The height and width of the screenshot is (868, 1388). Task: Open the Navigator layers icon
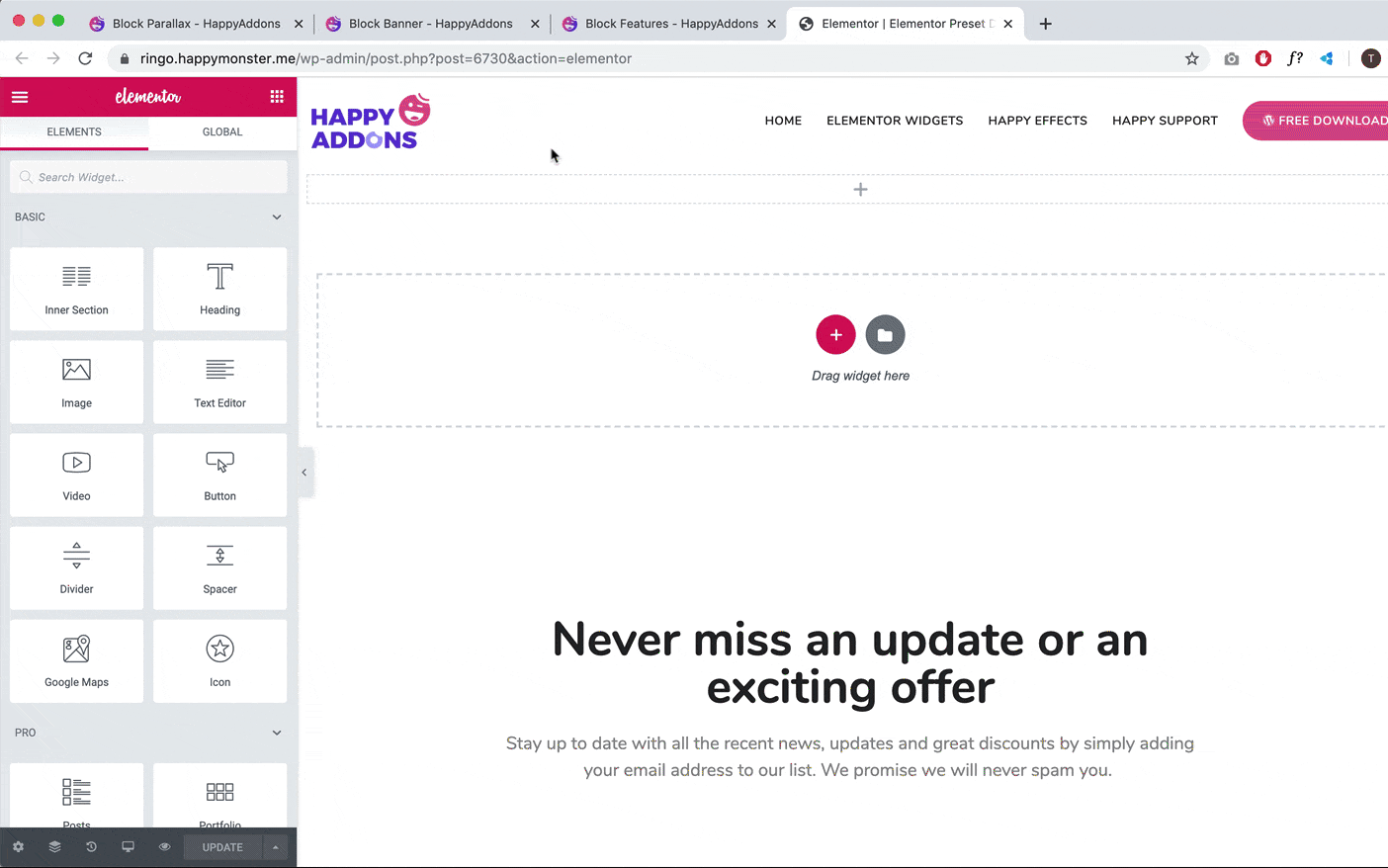54,847
